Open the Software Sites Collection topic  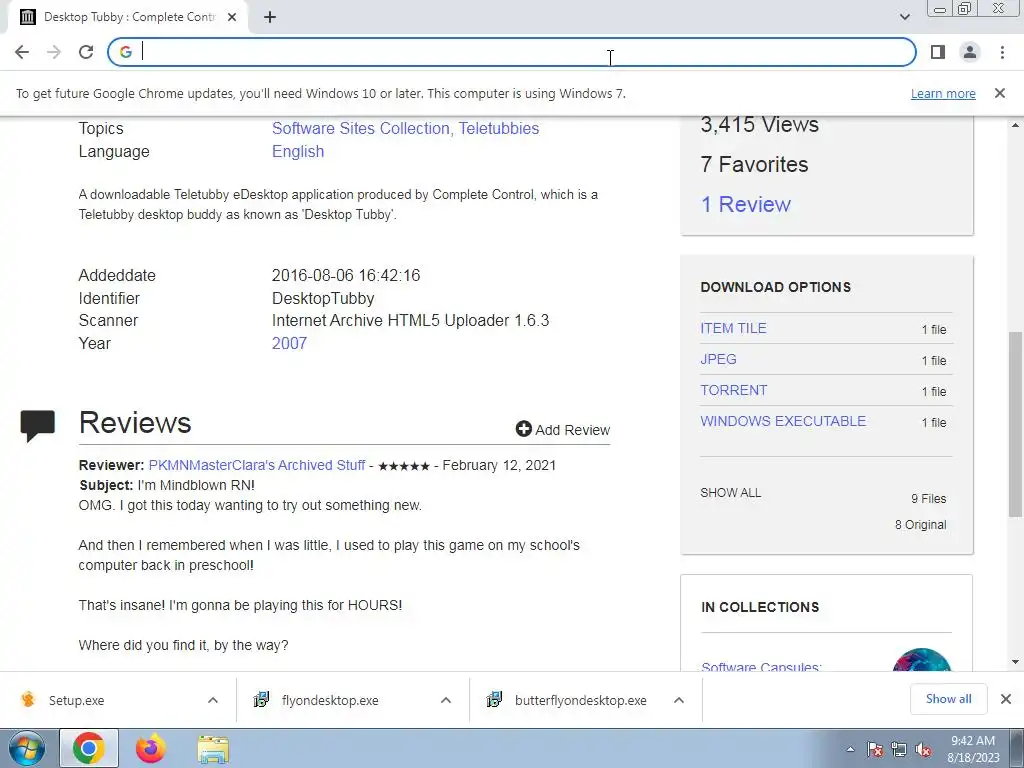tap(361, 129)
